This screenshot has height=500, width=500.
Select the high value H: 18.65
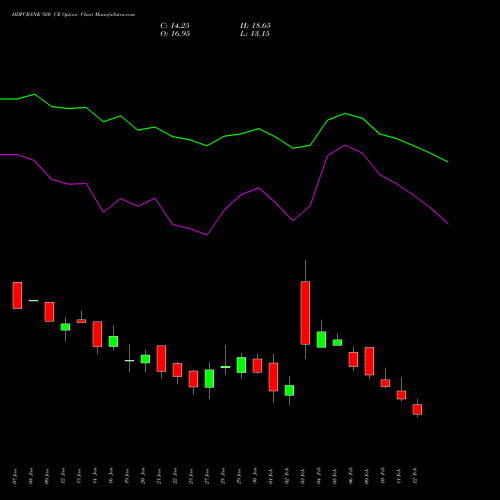[x=255, y=26]
